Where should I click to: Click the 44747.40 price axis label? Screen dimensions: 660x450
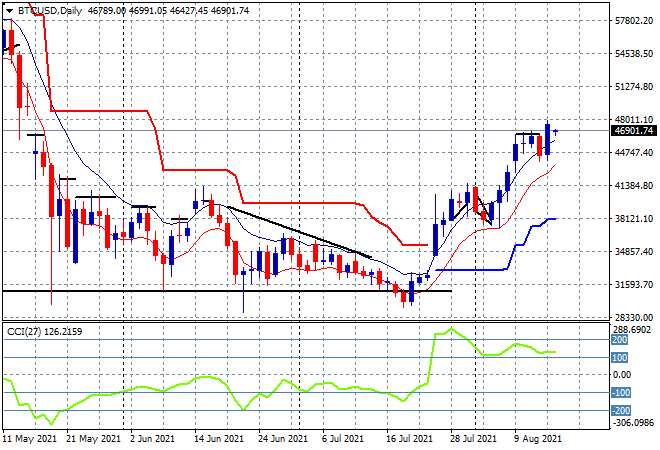633,152
